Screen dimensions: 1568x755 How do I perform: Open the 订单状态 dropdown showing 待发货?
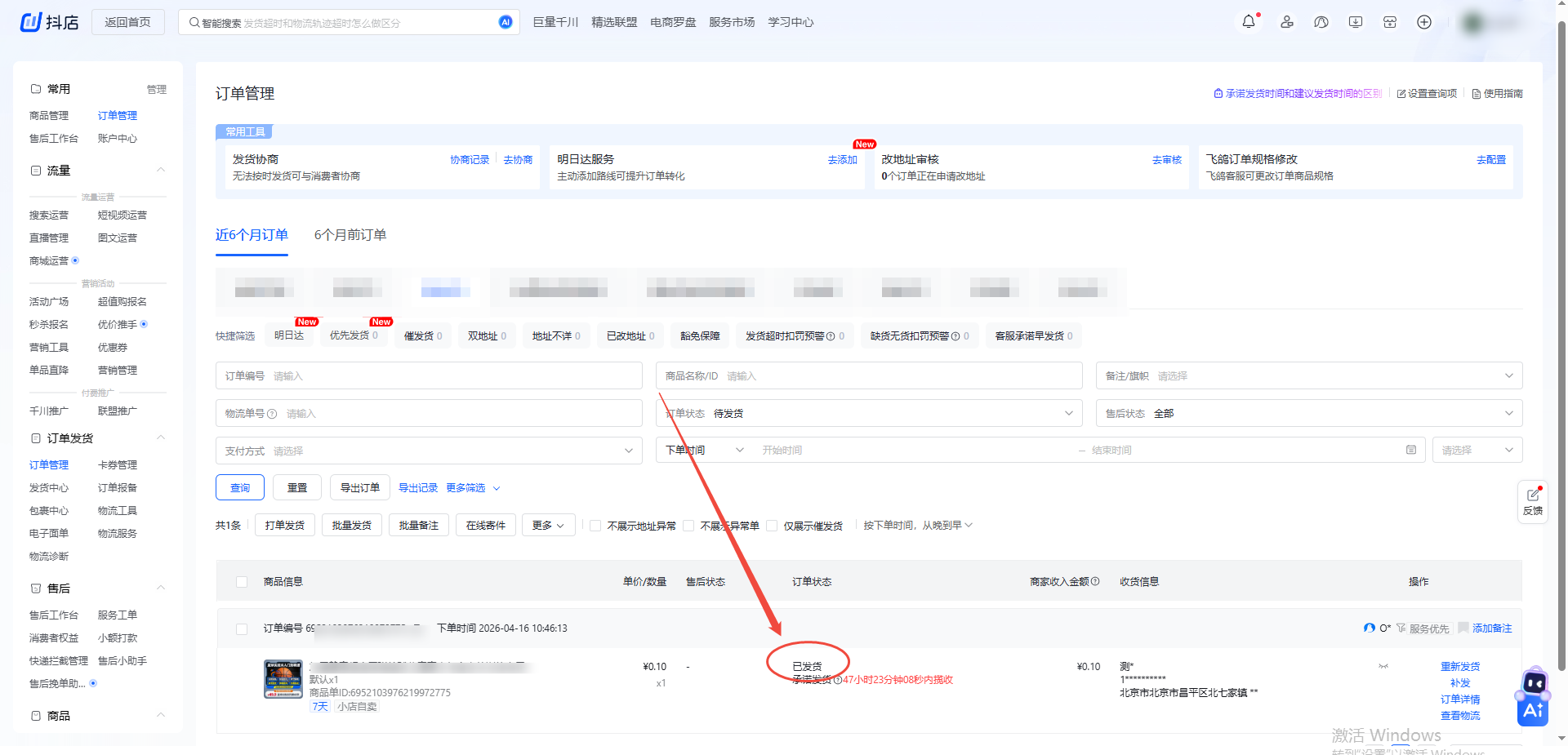(868, 413)
